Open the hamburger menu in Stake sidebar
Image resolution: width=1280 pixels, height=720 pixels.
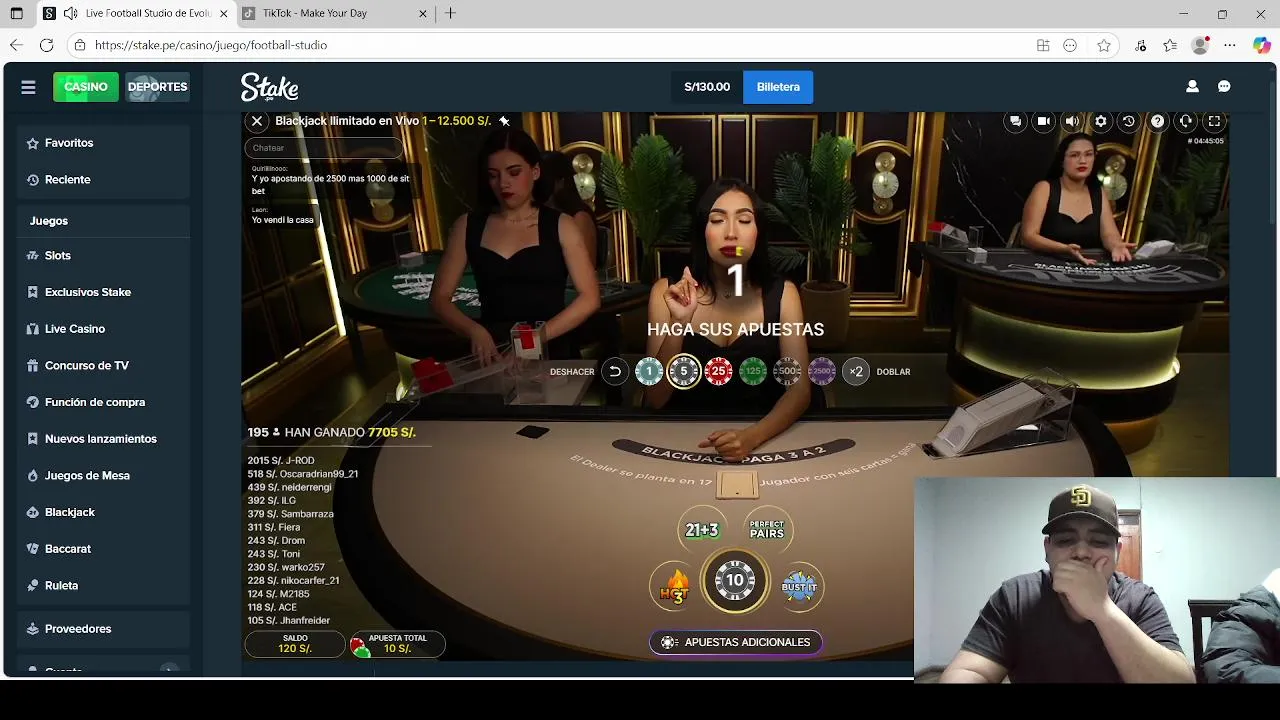pos(28,87)
